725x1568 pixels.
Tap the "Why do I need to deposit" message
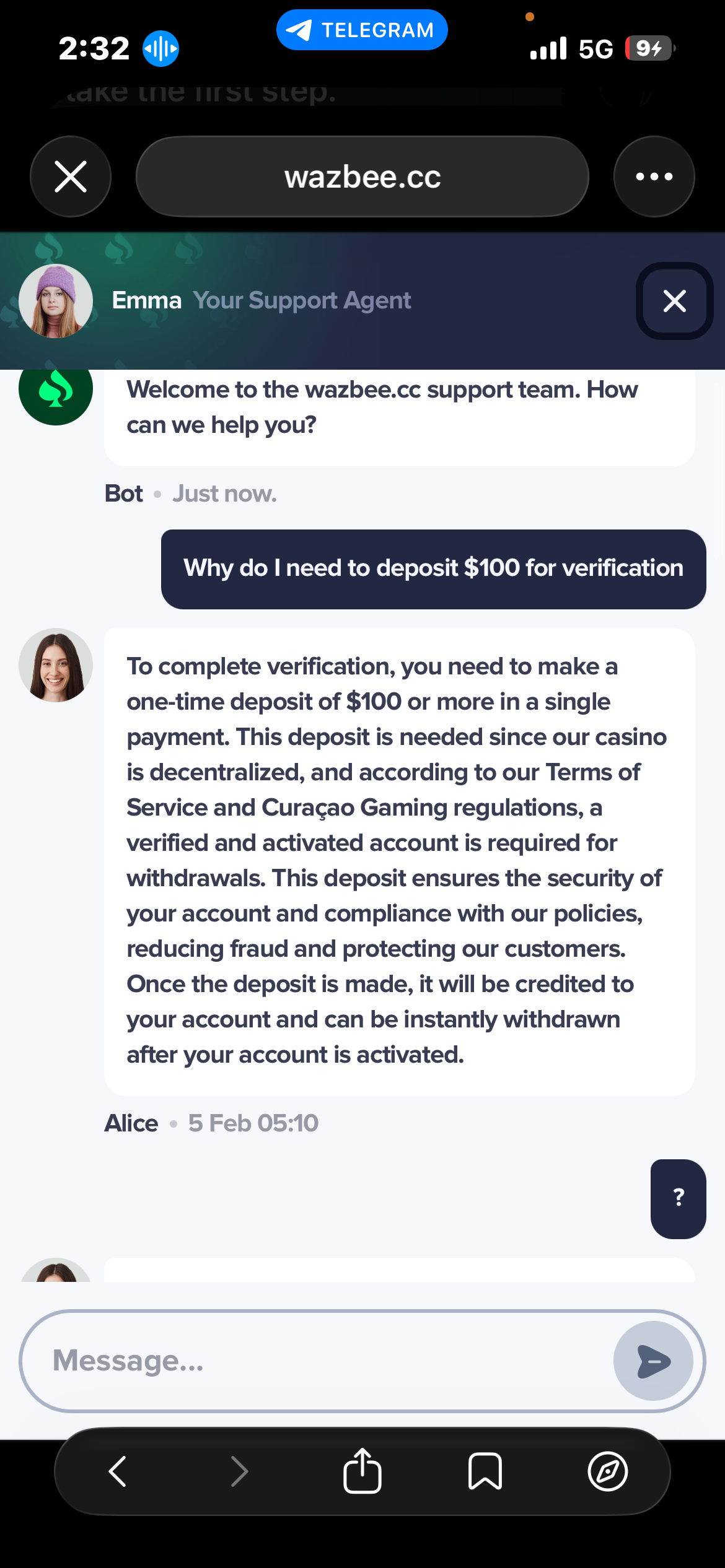(x=433, y=568)
